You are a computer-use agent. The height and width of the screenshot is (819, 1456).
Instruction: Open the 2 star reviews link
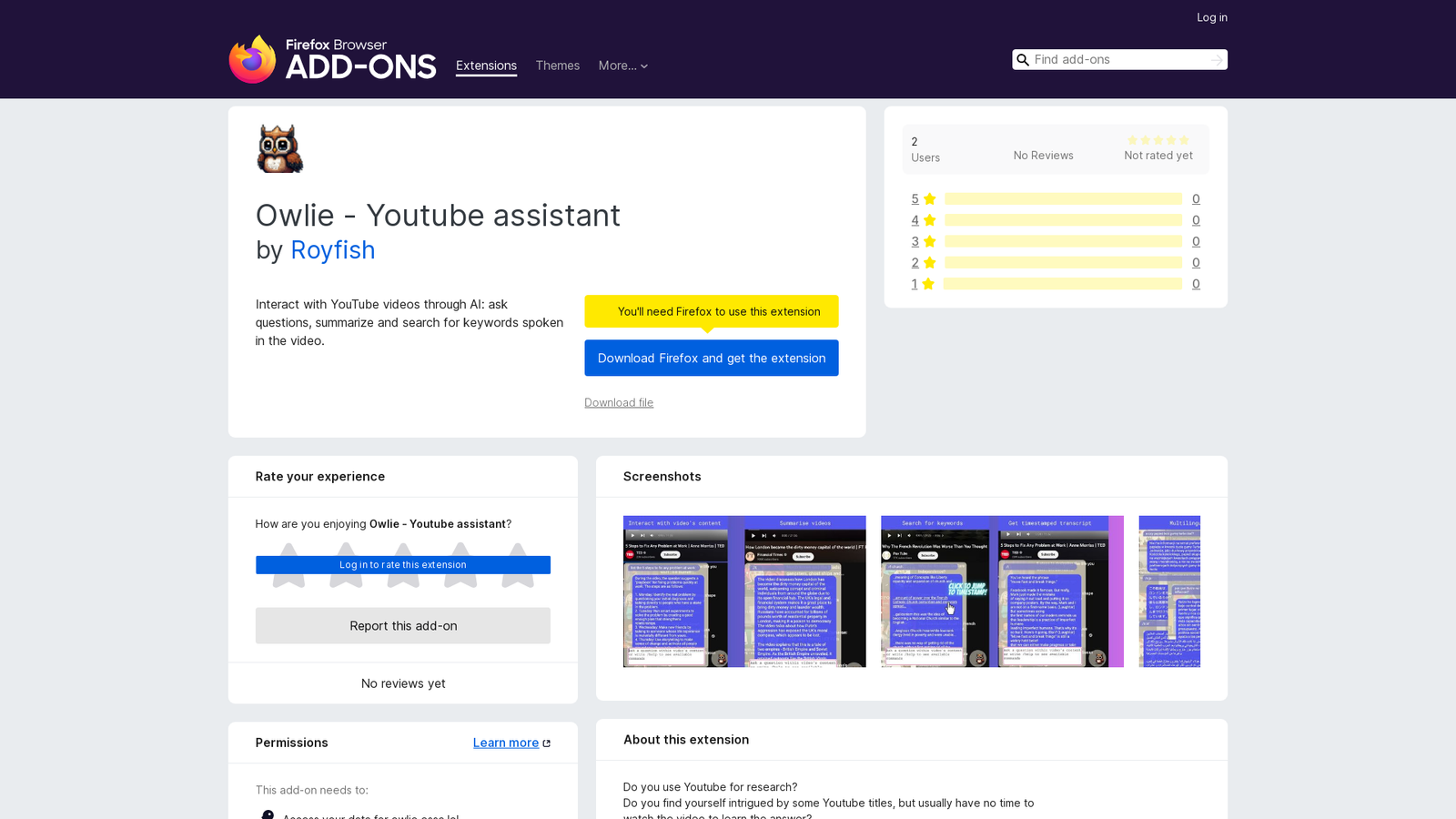click(x=924, y=262)
